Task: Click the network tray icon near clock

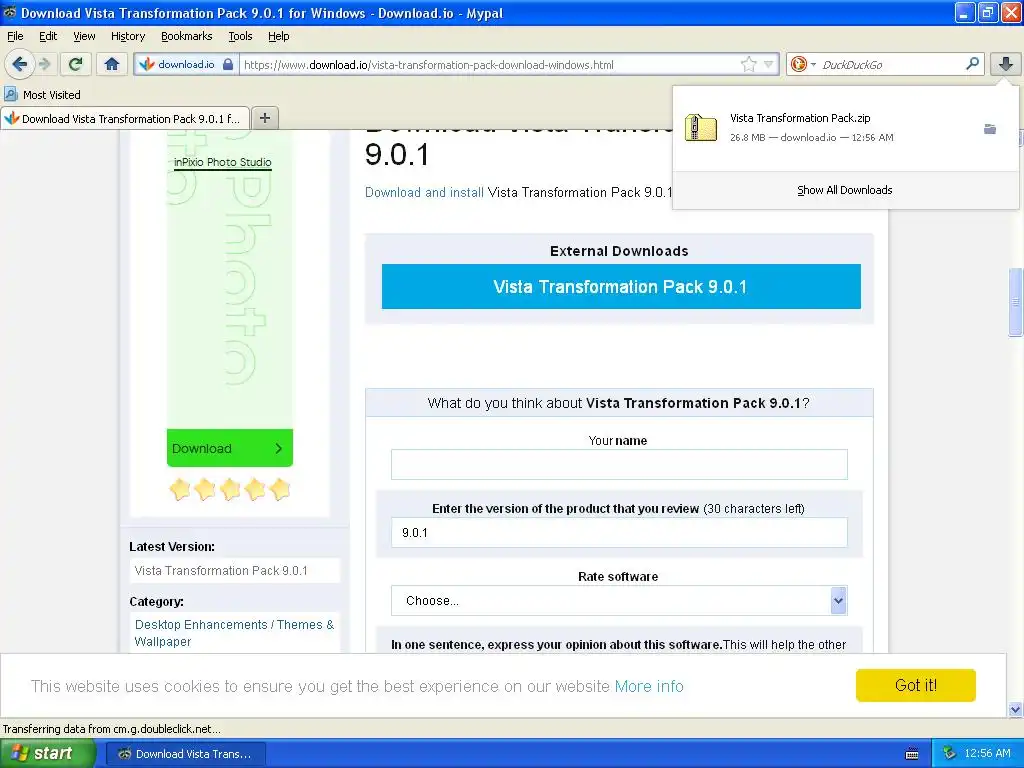Action: pyautogui.click(x=949, y=754)
